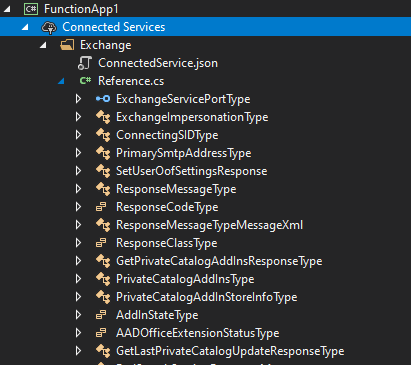Click the AddInStateType enum icon
The image size is (411, 365).
(101, 315)
